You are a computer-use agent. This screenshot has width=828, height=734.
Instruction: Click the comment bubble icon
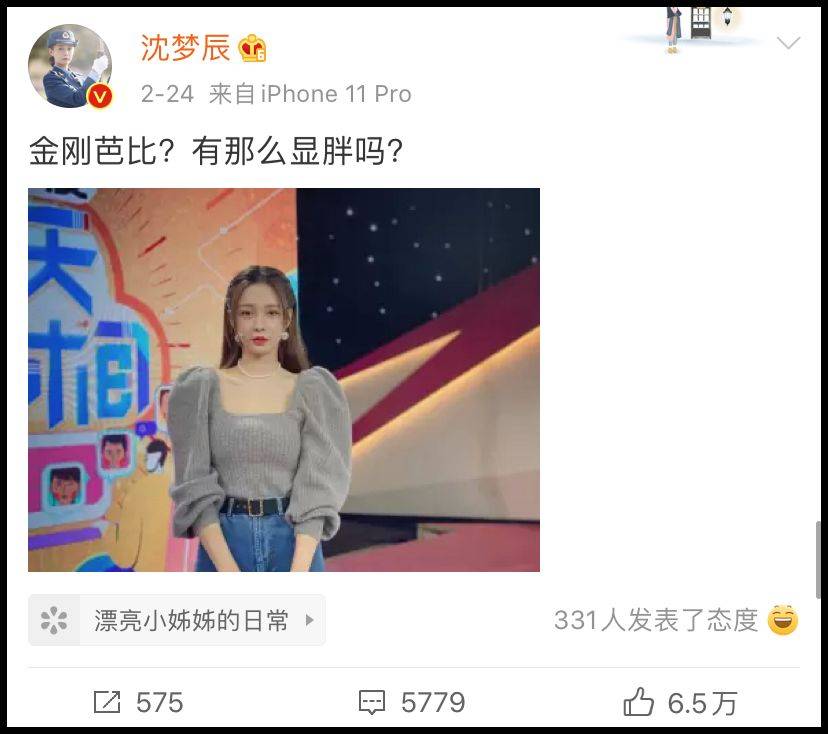tap(372, 703)
